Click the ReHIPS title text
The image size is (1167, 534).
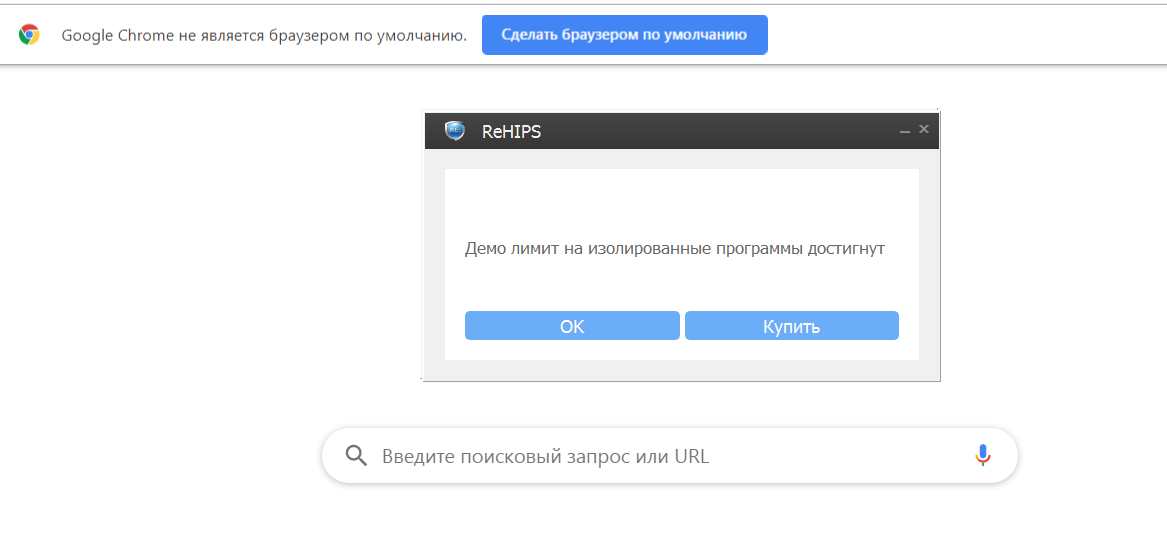(511, 131)
